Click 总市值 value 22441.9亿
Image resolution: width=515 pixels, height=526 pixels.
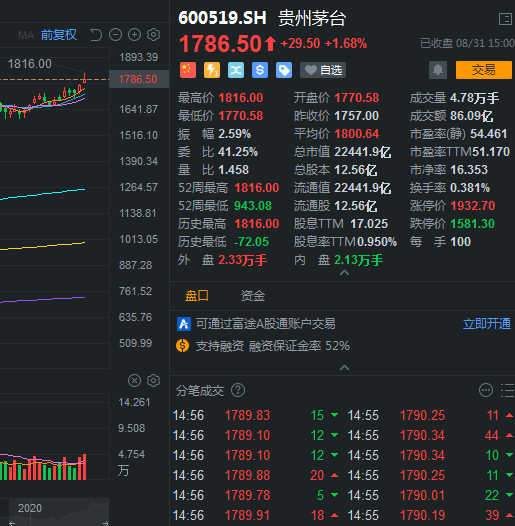(x=363, y=152)
